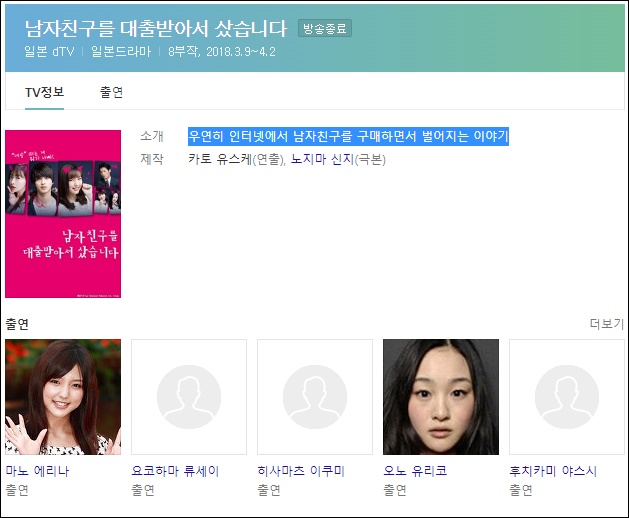The image size is (629, 518).
Task: Switch to the 출연 tab
Action: coord(111,92)
